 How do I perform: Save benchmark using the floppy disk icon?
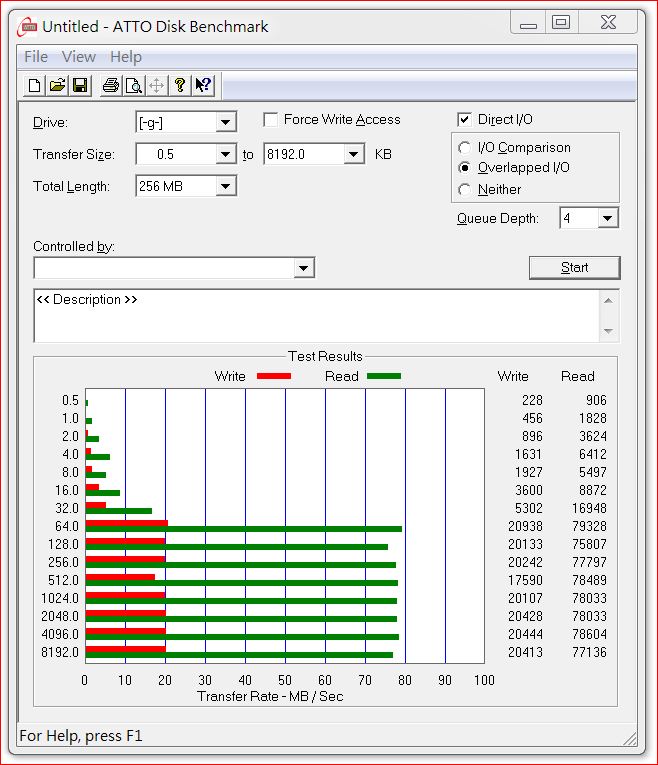click(80, 86)
